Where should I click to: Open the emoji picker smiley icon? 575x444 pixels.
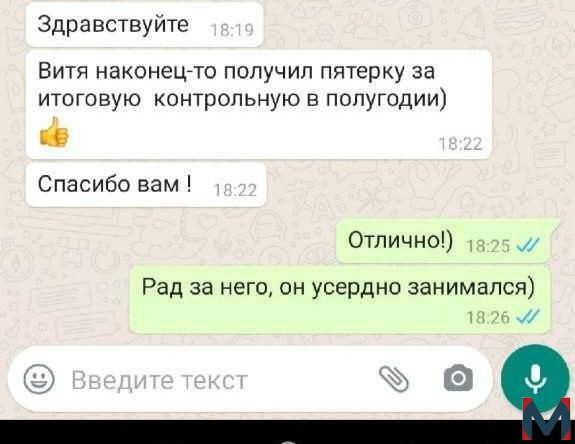pyautogui.click(x=39, y=379)
